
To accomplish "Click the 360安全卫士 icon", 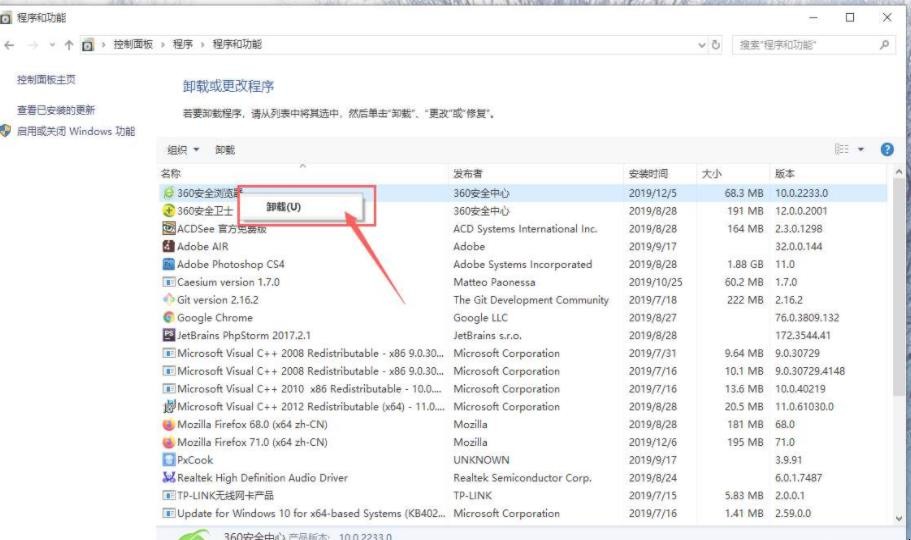I will (168, 210).
